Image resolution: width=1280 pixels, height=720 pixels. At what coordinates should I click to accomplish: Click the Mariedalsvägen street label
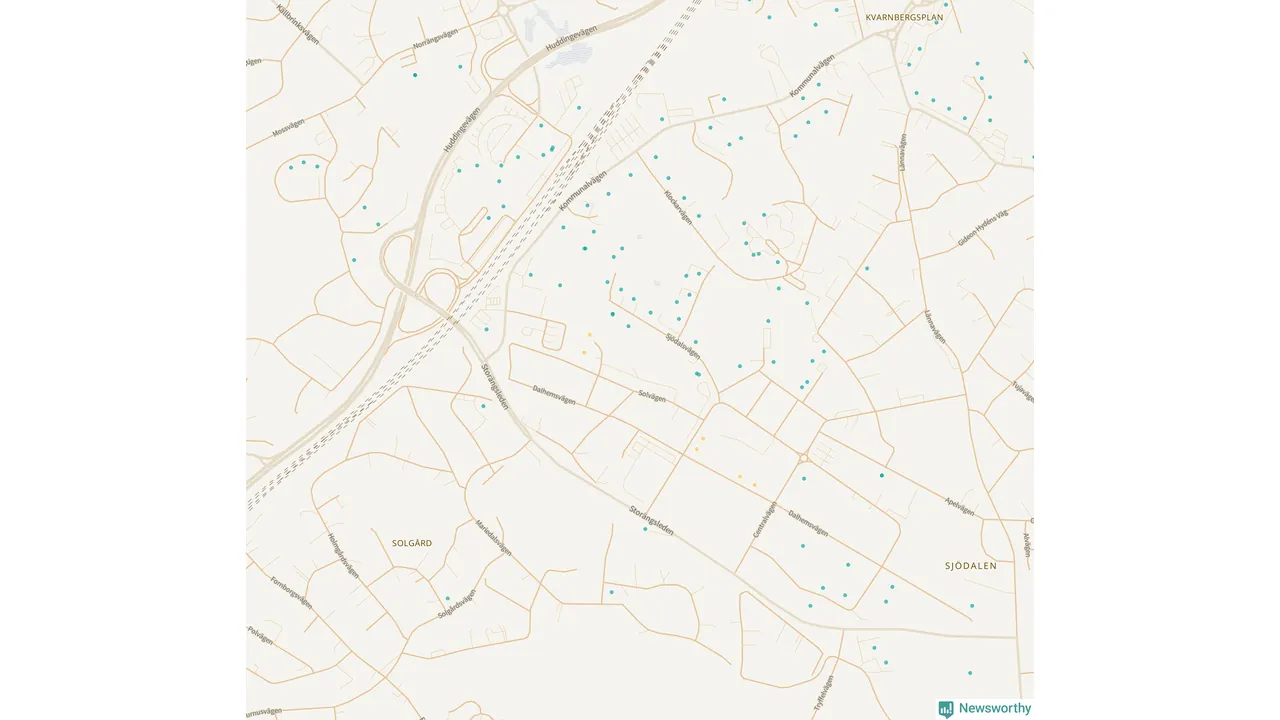coord(494,538)
